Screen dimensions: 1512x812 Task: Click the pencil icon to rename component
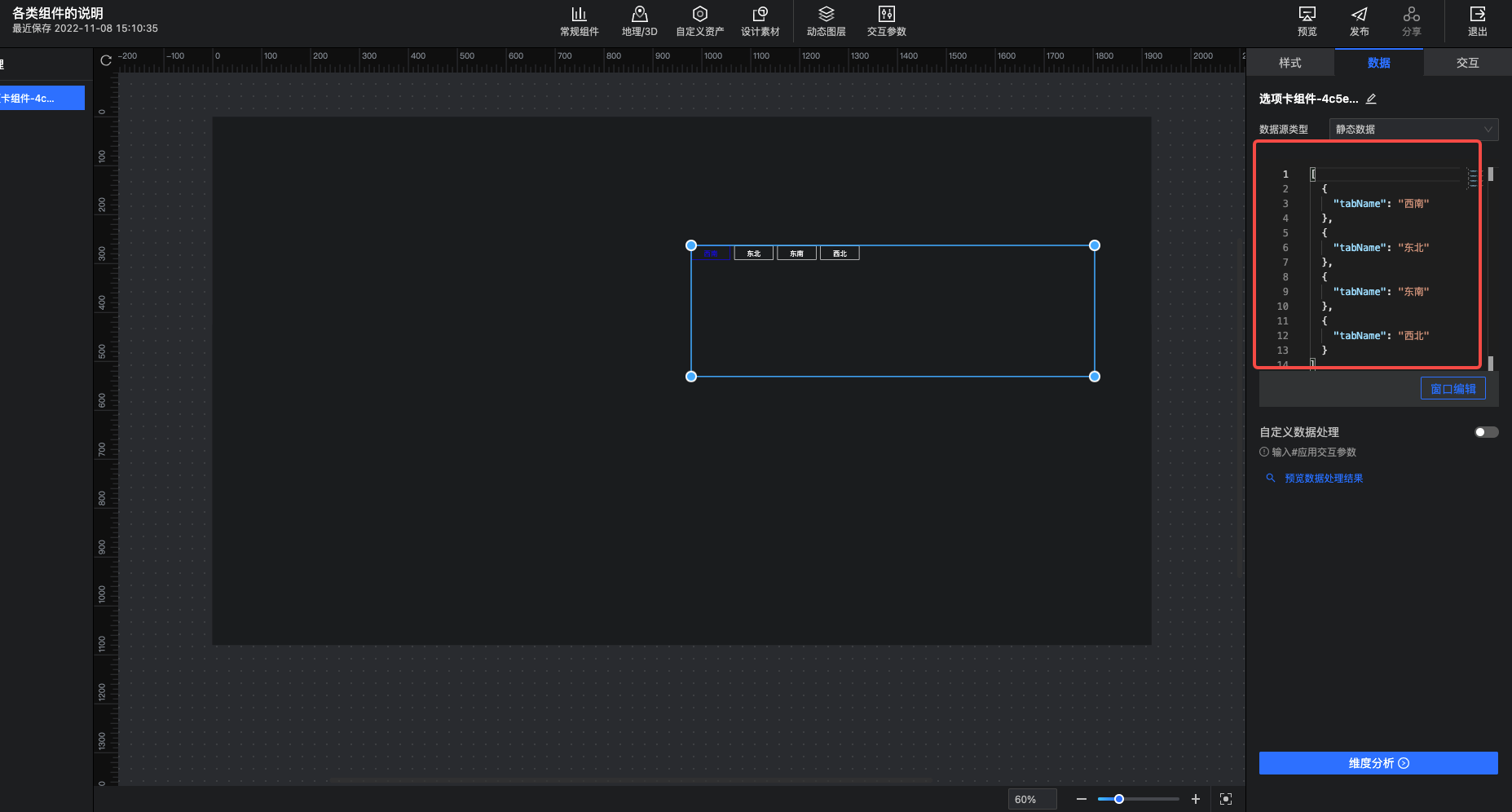point(1371,99)
